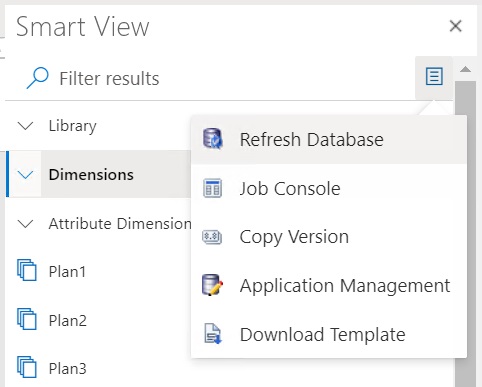Click the magnifier search icon
This screenshot has width=482, height=387.
point(37,78)
